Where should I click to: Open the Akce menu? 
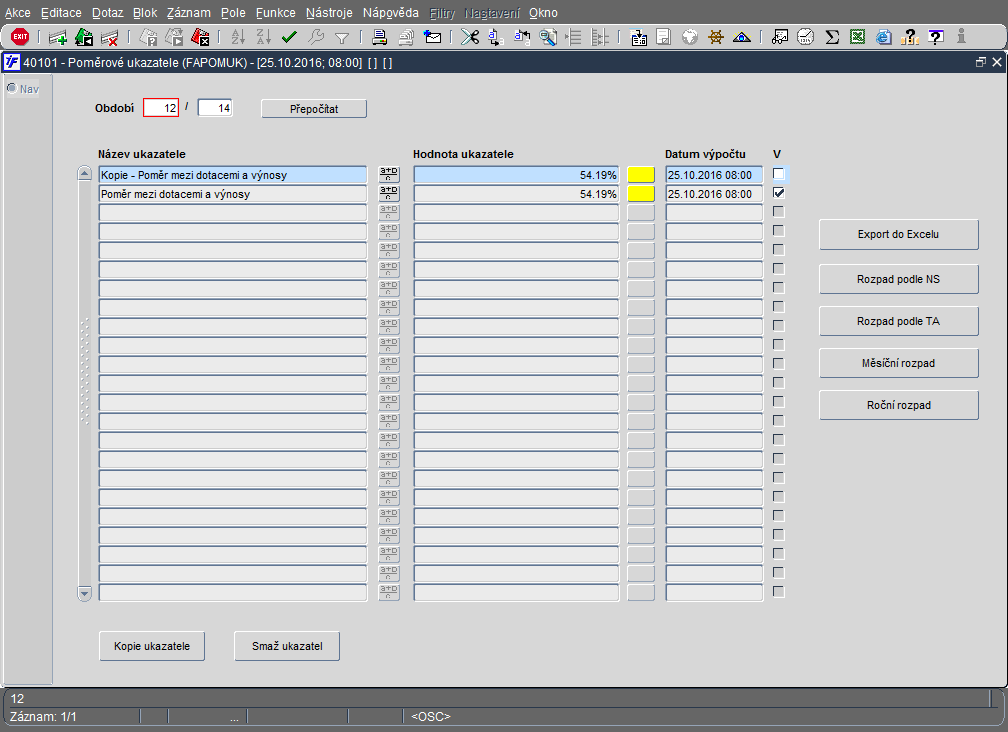[x=17, y=13]
